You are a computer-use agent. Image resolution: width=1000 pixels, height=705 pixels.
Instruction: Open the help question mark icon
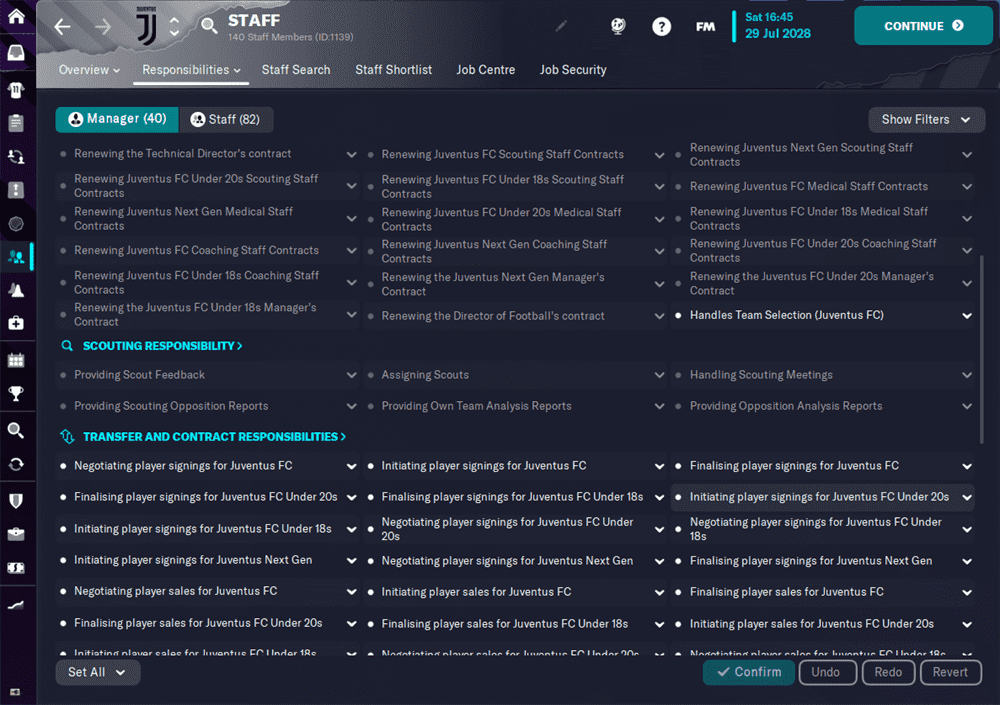(x=661, y=26)
